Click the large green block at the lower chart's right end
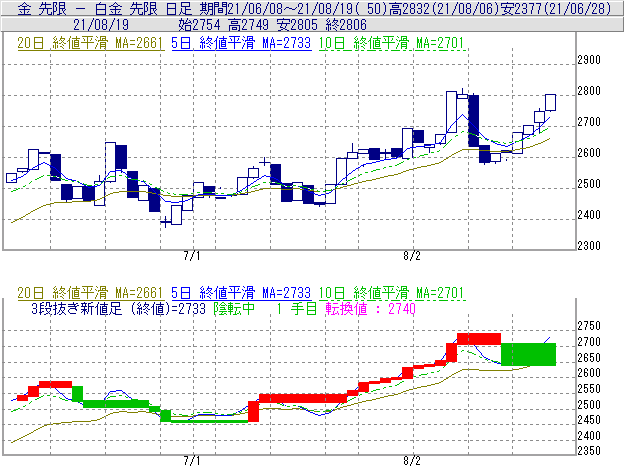 528,354
